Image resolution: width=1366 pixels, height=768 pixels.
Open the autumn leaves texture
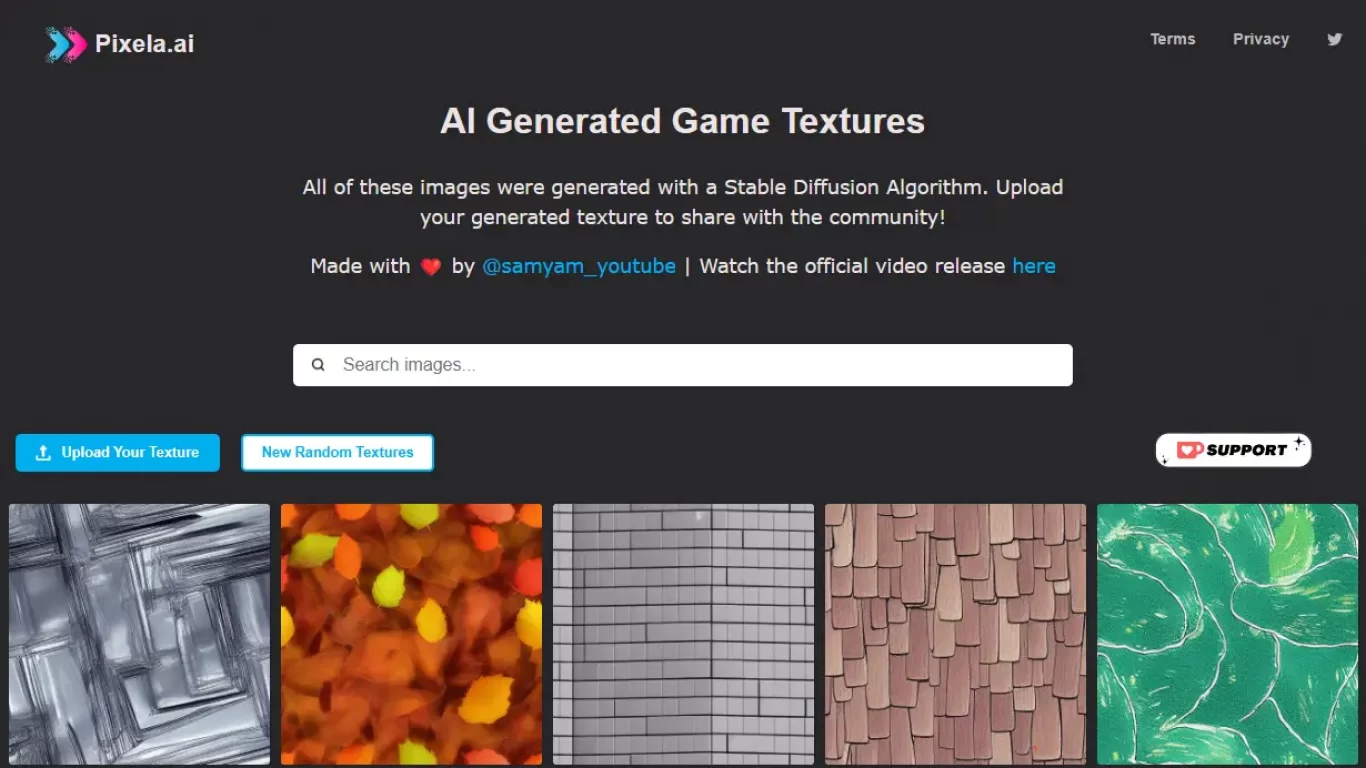tap(410, 635)
